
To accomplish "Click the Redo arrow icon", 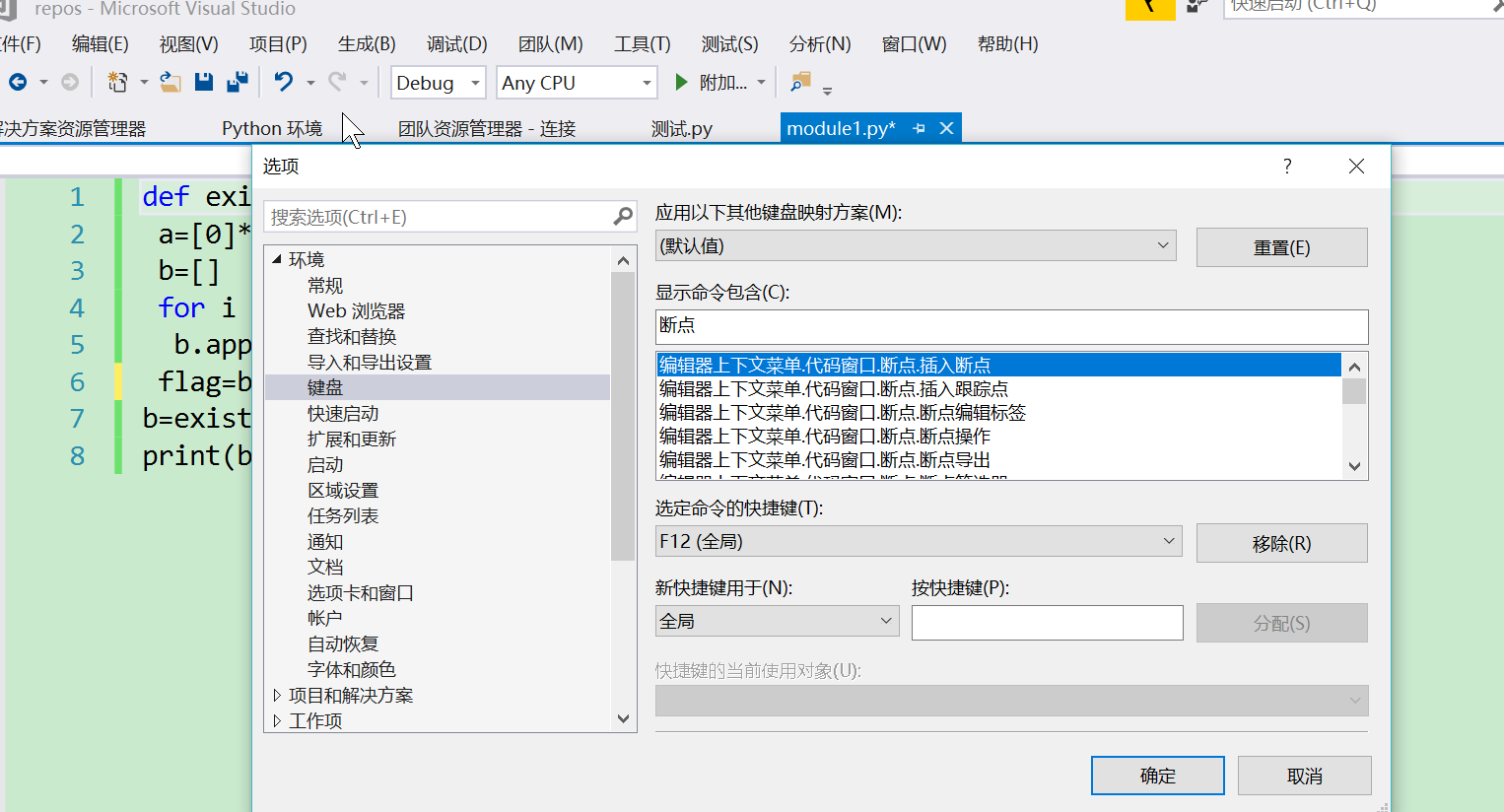I will click(337, 83).
